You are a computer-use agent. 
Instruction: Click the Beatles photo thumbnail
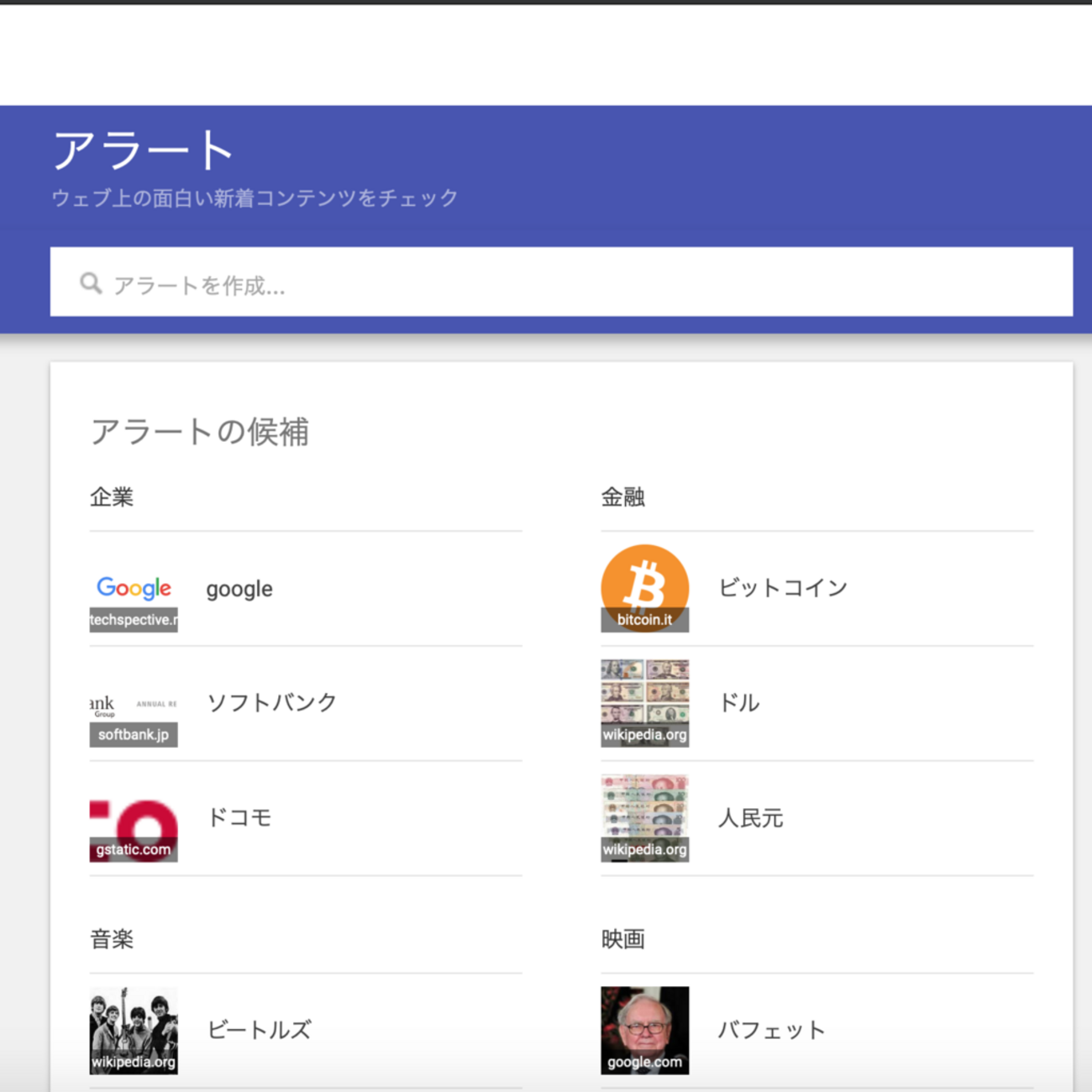tap(134, 1030)
